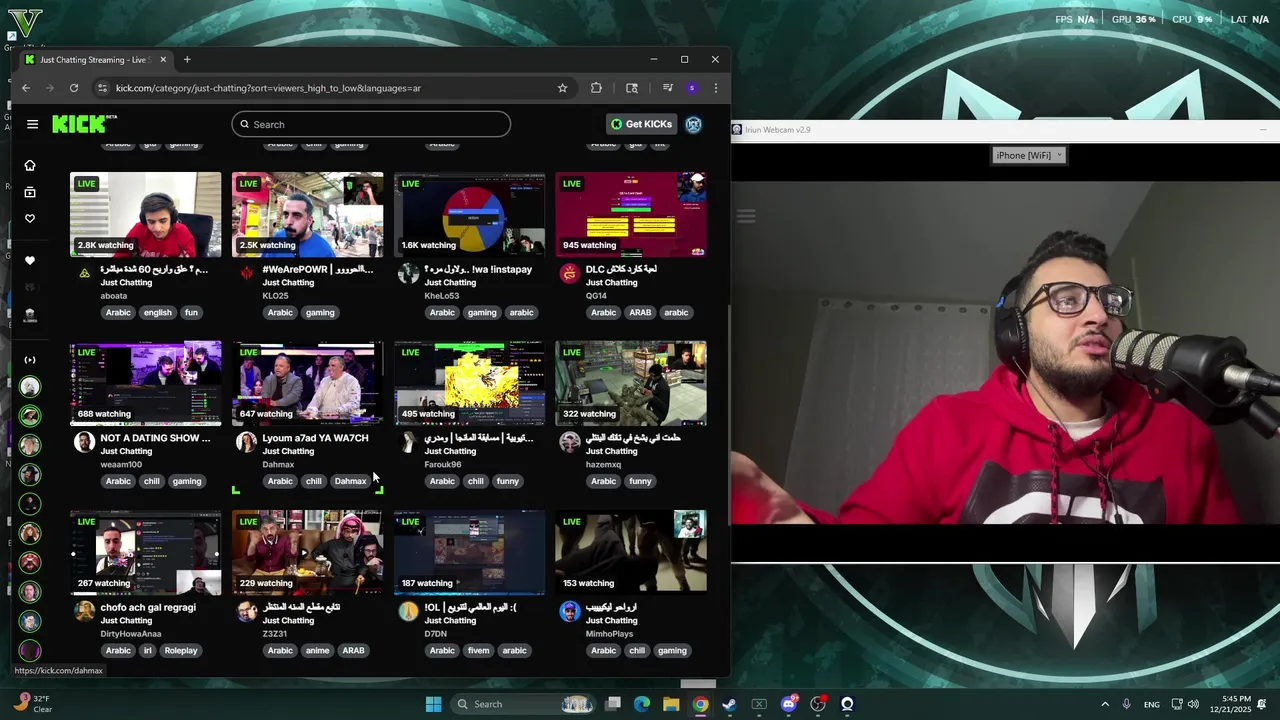The image size is (1280, 720).
Task: Select the gaming tag under KLO25
Action: 320,312
